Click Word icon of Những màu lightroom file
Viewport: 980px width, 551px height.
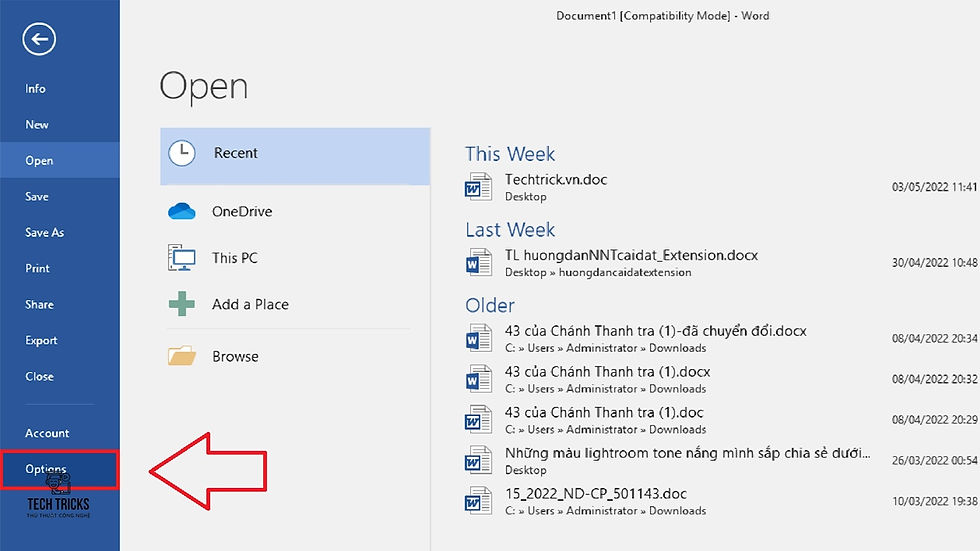click(478, 460)
